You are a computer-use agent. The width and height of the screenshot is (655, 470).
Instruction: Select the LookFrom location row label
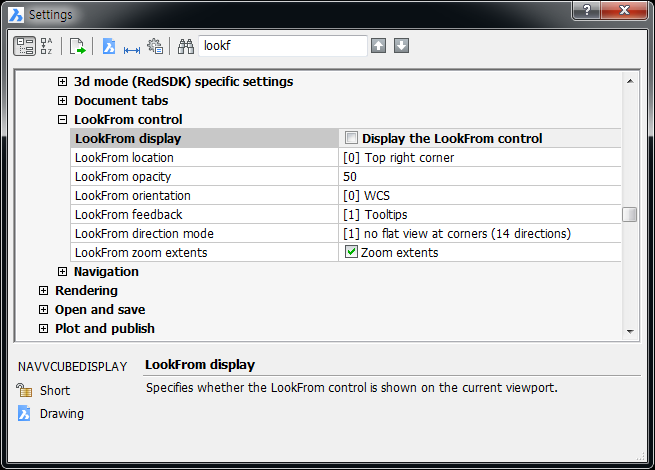(205, 158)
